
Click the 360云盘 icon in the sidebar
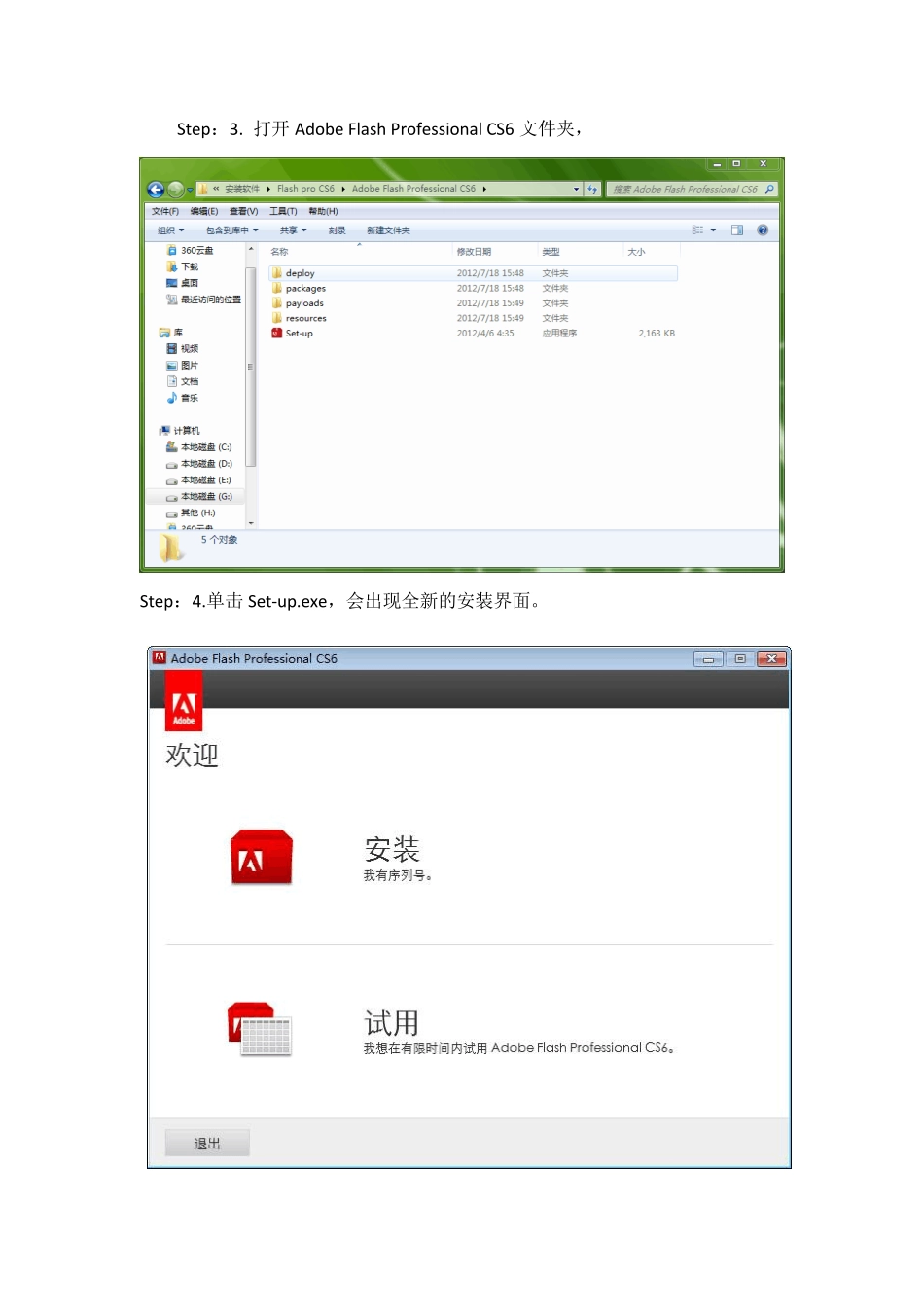[x=172, y=250]
